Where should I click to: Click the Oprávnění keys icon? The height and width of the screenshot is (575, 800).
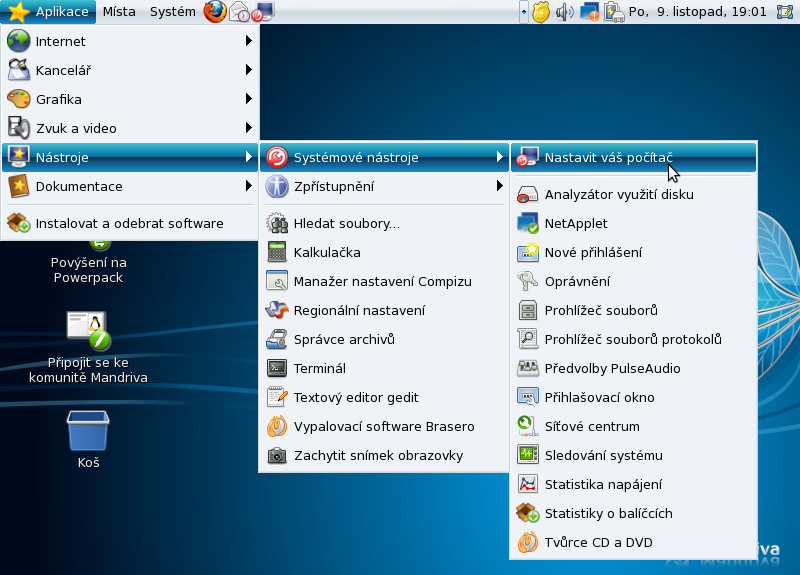[x=528, y=281]
